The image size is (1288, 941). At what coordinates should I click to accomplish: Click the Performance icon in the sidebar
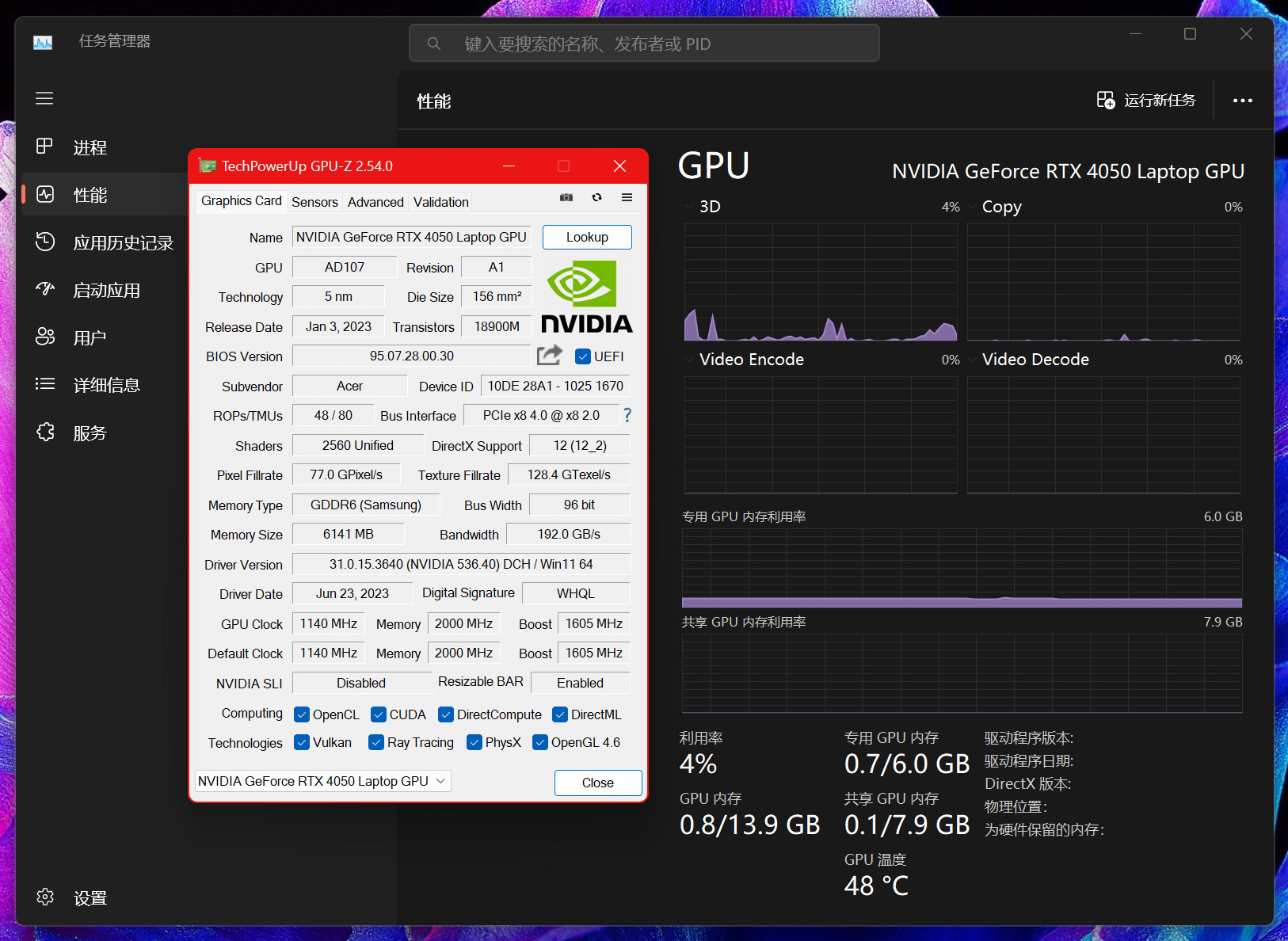coord(45,194)
